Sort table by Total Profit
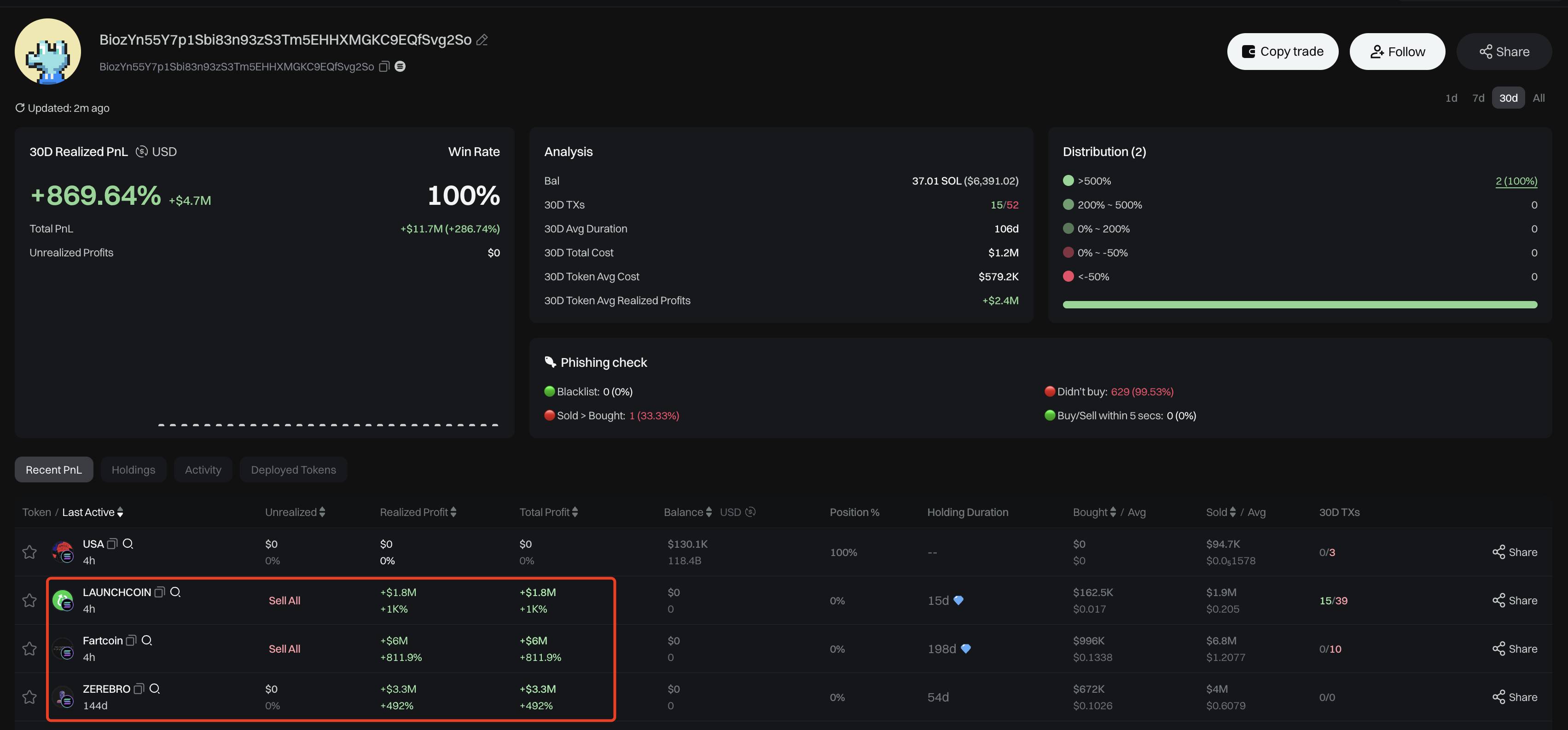 click(548, 512)
